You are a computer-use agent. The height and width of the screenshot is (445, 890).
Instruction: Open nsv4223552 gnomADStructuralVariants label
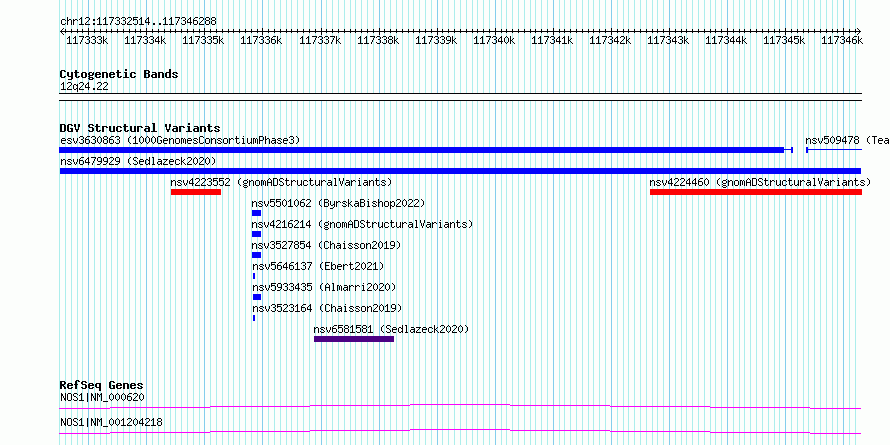[x=282, y=183]
